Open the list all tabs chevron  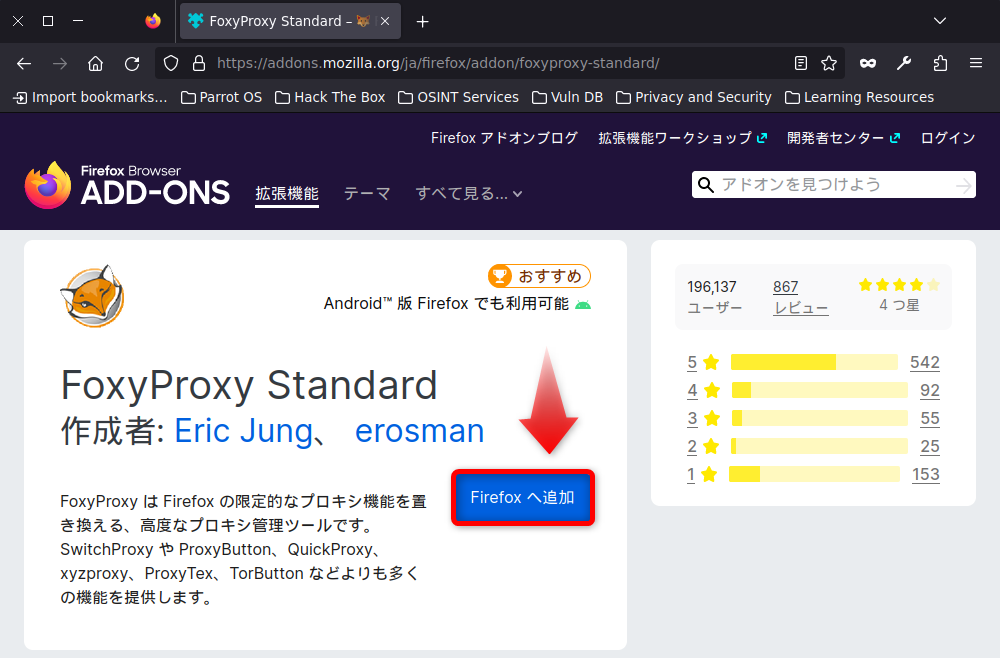[x=940, y=21]
